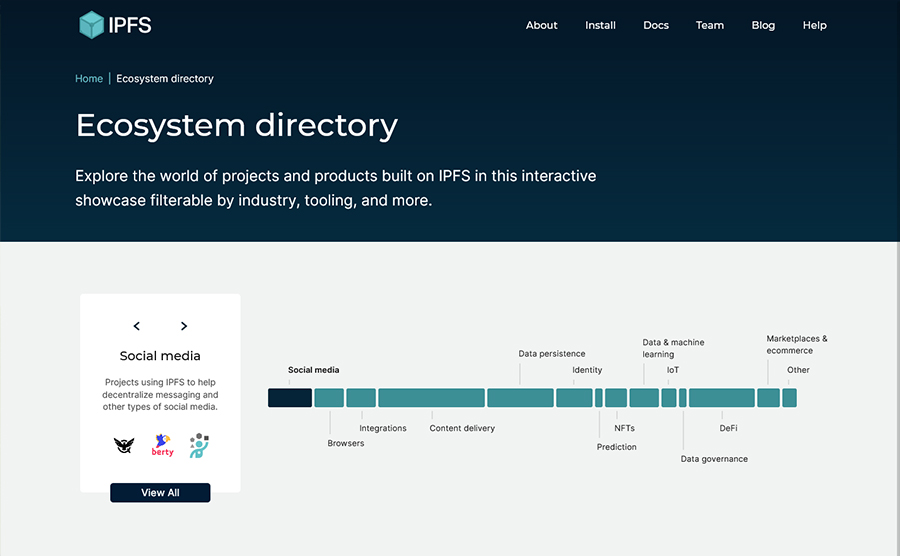Open the Berty project logo
900x556 pixels.
pos(162,445)
